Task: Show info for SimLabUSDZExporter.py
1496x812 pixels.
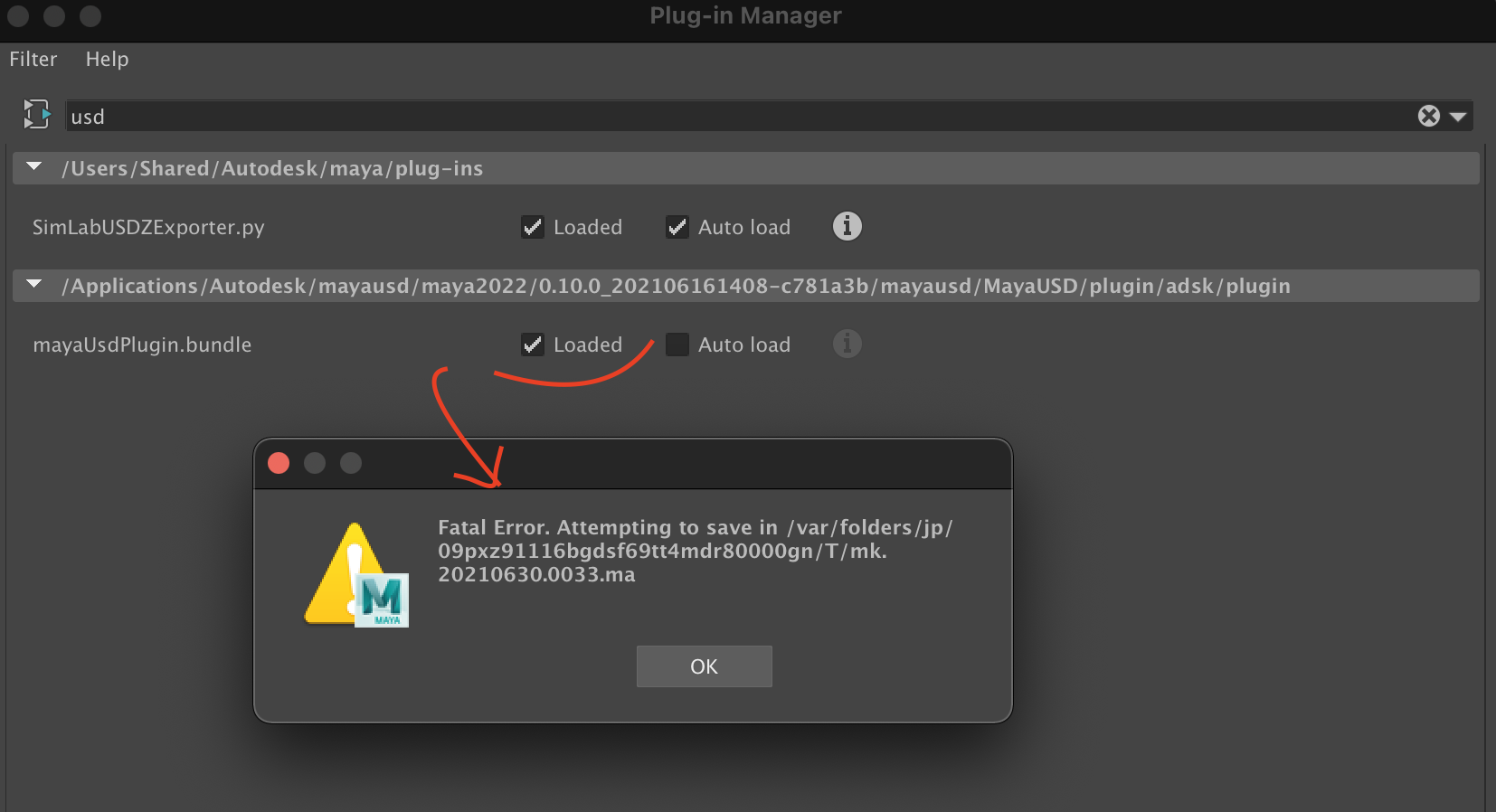Action: click(847, 226)
